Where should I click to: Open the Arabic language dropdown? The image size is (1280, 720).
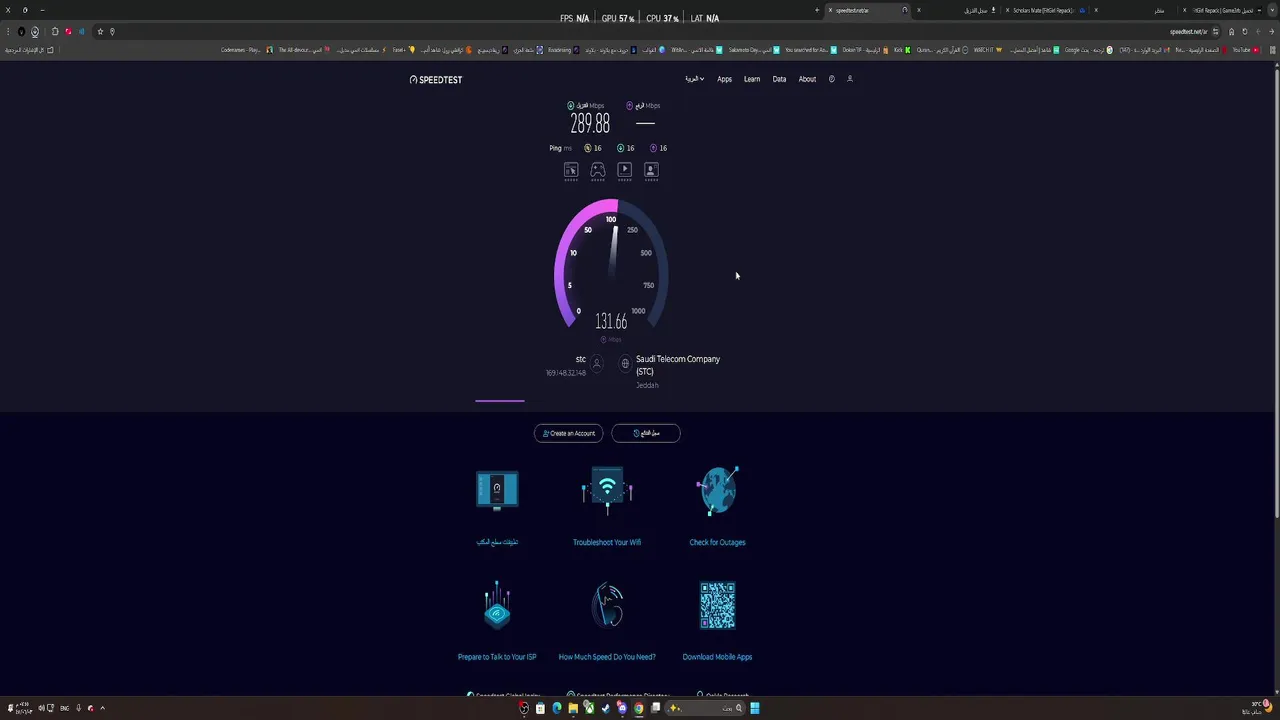click(x=694, y=79)
